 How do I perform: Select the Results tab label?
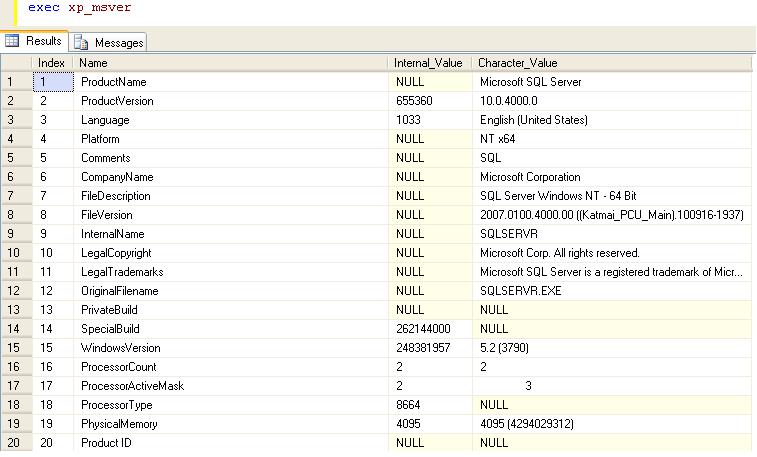(x=43, y=41)
